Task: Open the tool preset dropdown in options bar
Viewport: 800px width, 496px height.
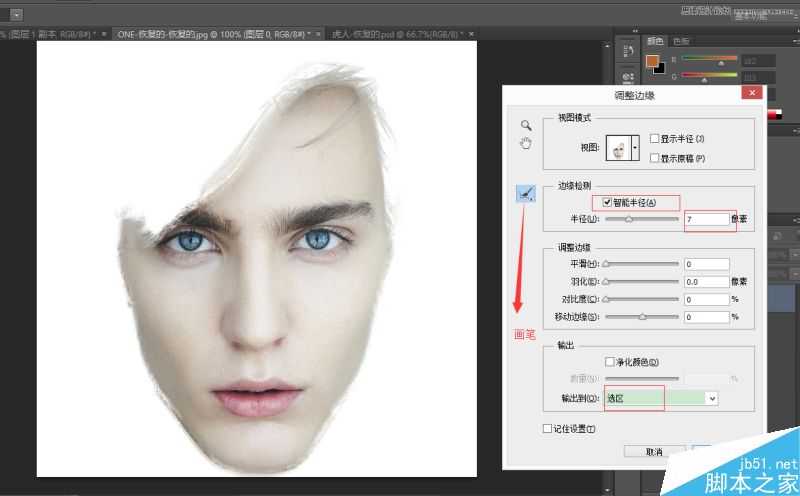Action: click(16, 14)
